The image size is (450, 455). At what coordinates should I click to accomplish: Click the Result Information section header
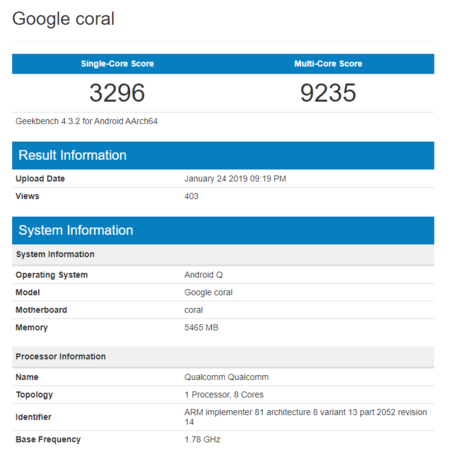[x=223, y=155]
